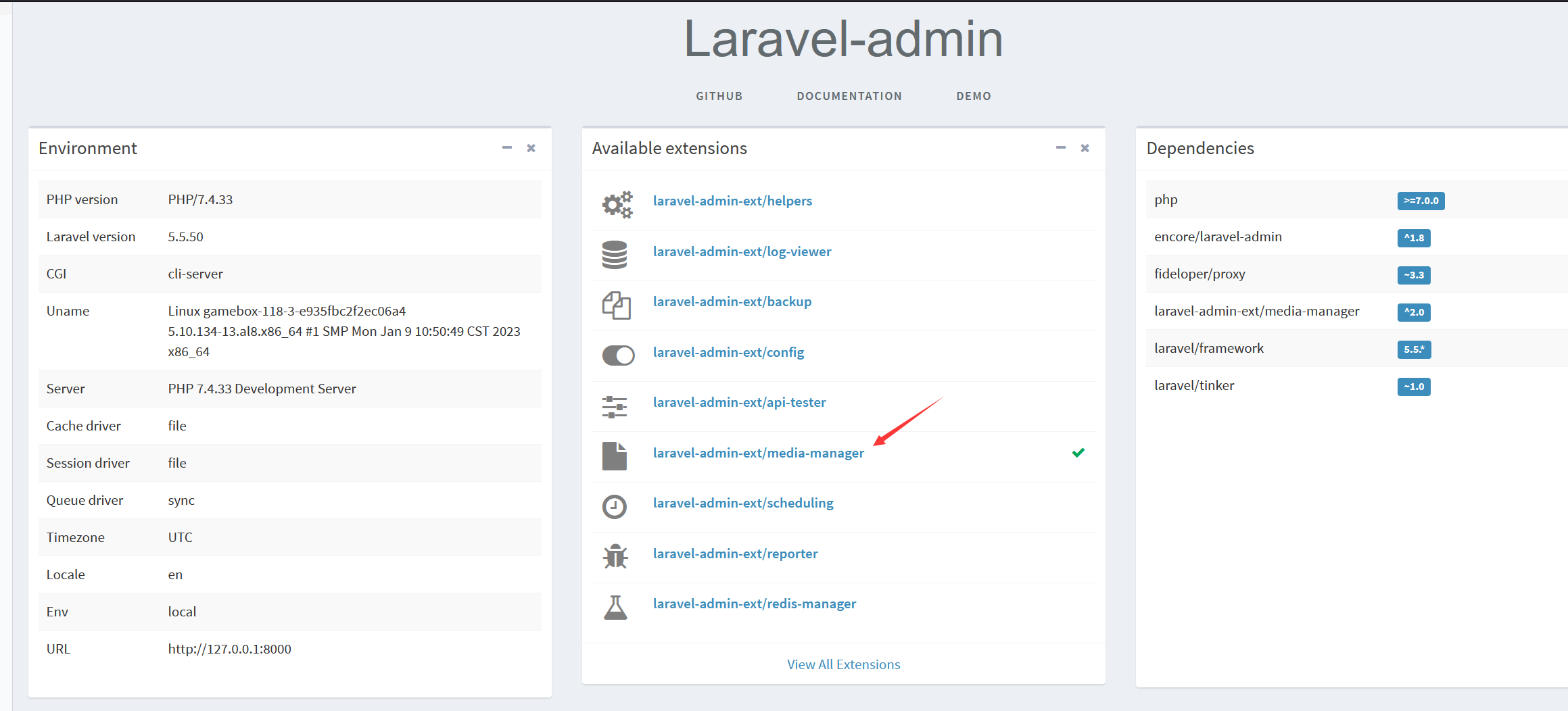Viewport: 1568px width, 711px height.
Task: Click the ~3.3 fideloper/proxy badge
Action: (x=1414, y=275)
